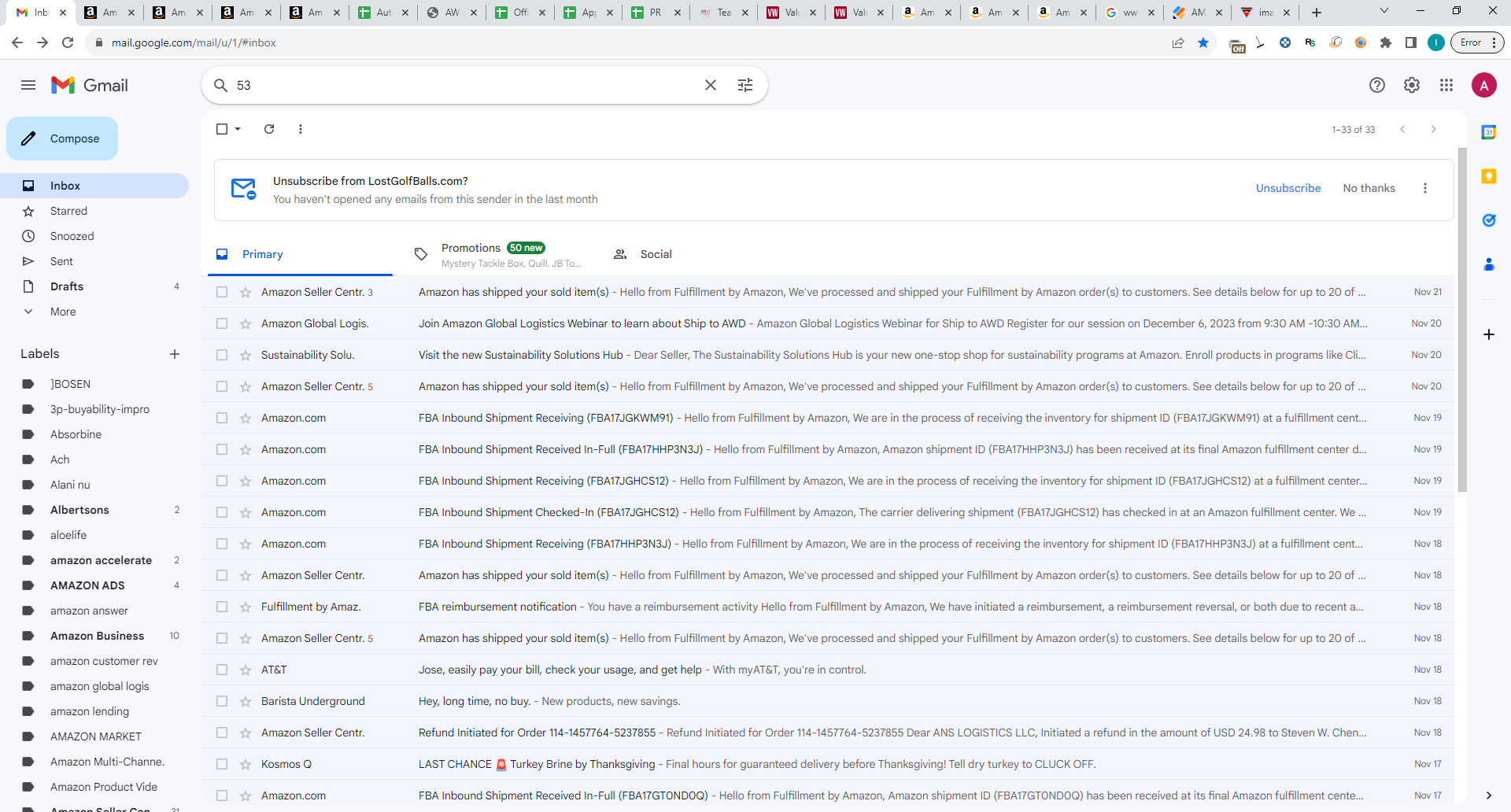Viewport: 1511px width, 812px height.
Task: Create a new label with plus icon
Action: [175, 354]
